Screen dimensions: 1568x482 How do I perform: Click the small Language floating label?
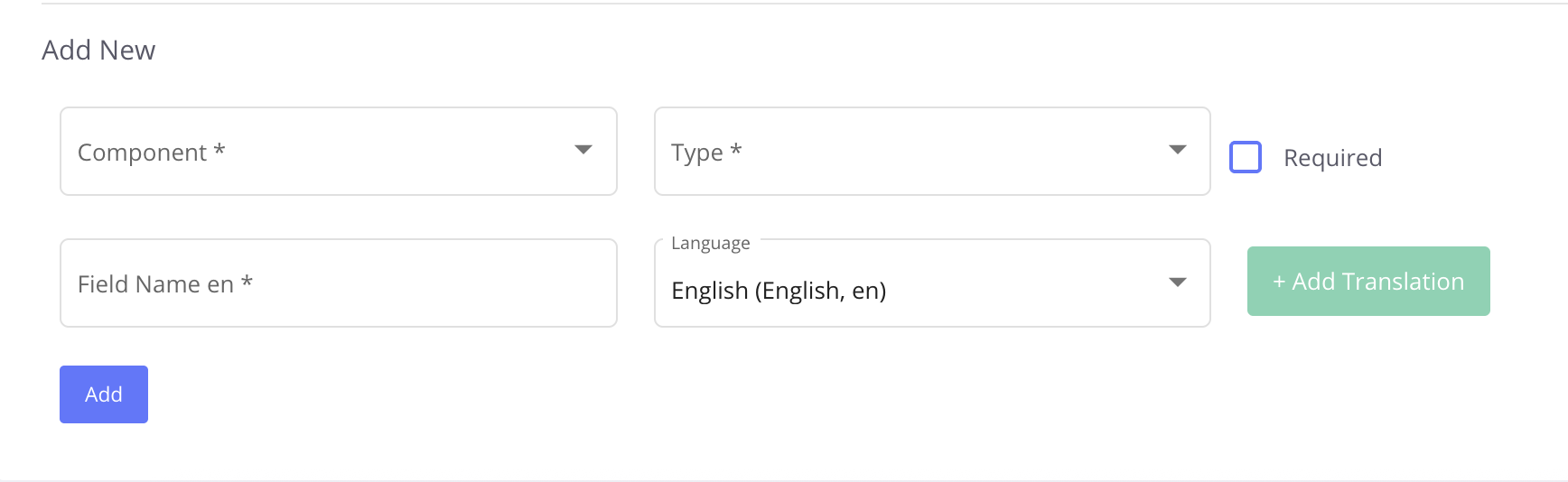tap(710, 244)
